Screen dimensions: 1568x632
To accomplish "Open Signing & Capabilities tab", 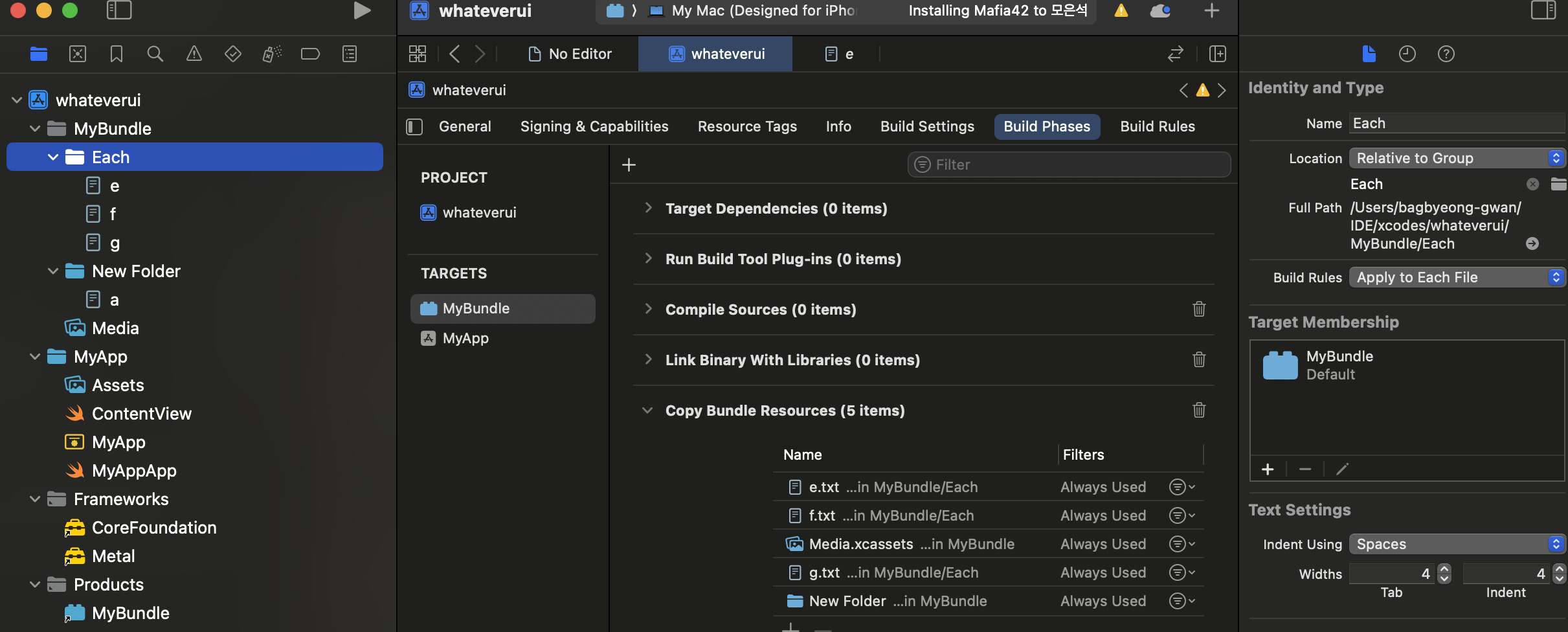I will (594, 126).
